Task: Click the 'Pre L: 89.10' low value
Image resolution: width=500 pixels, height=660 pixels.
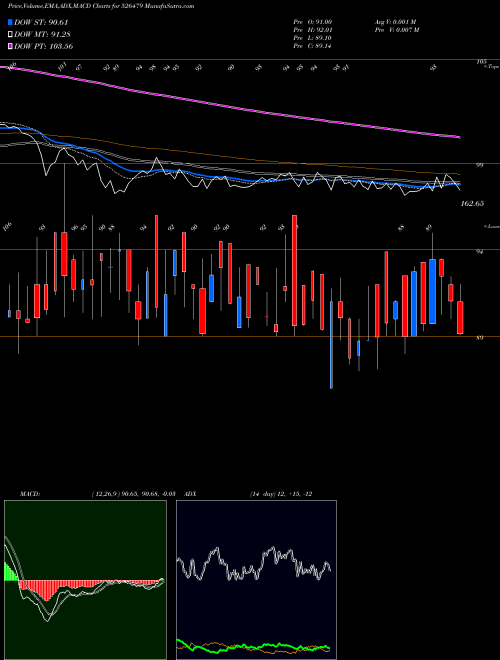Action: point(313,38)
